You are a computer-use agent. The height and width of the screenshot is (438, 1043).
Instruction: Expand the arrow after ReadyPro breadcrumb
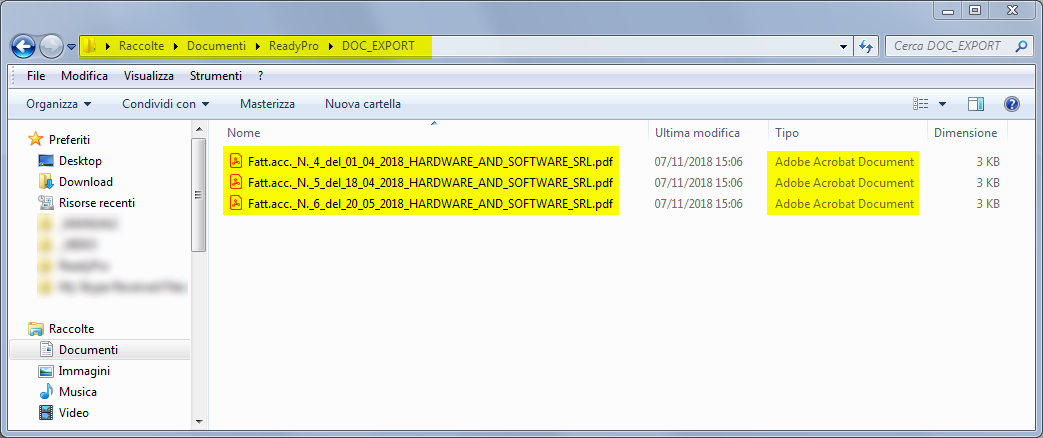pyautogui.click(x=331, y=47)
